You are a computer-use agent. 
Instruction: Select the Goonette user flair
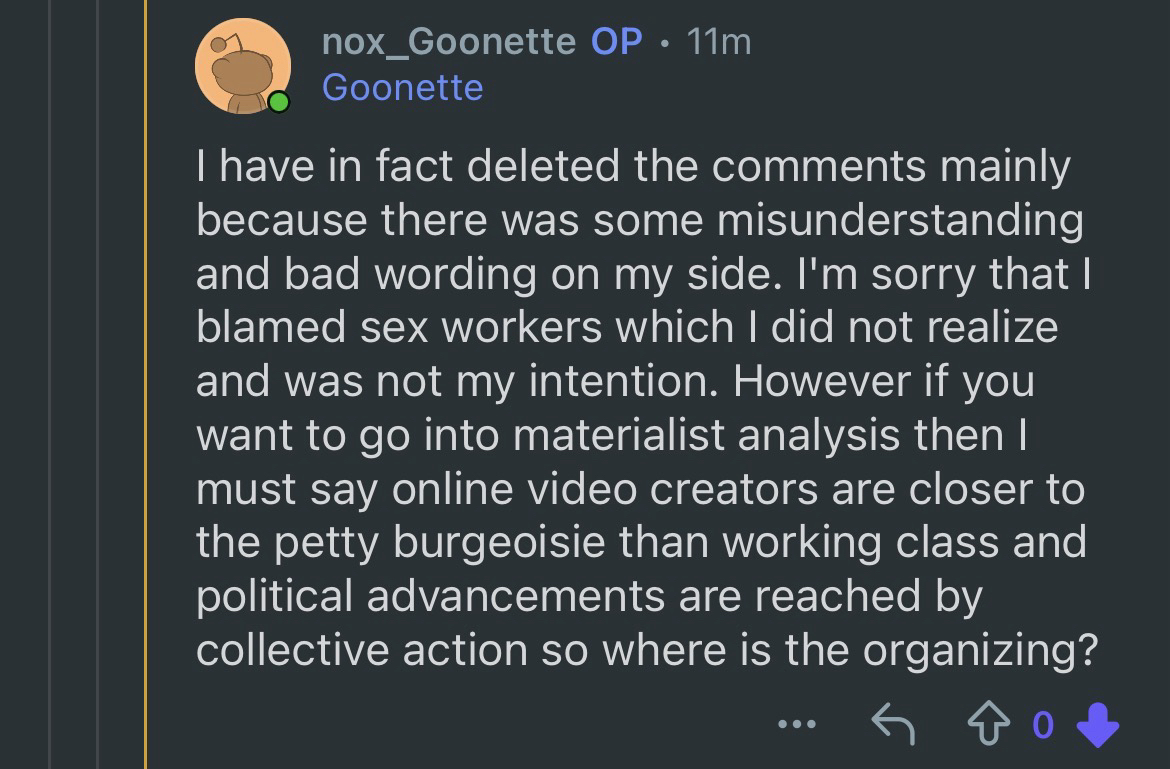point(403,87)
